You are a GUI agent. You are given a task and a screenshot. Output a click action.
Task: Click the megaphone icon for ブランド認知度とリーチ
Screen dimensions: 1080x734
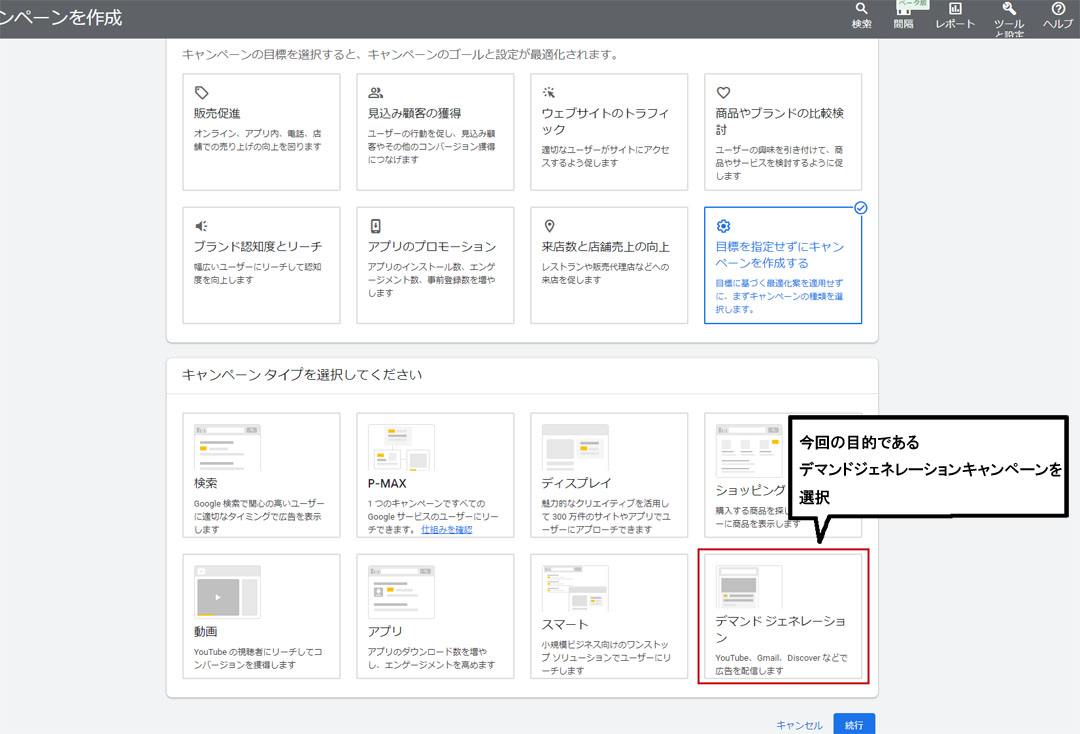click(x=202, y=226)
